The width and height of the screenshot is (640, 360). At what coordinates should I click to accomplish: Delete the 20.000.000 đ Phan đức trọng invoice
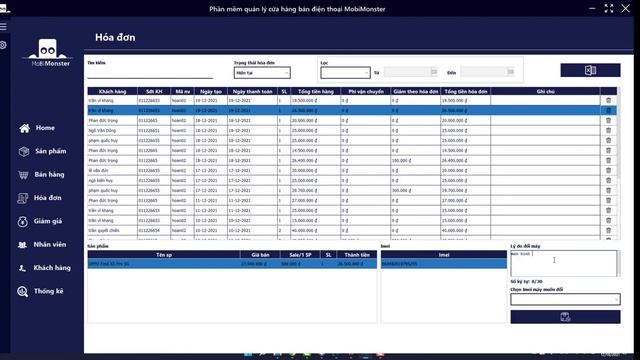608,120
